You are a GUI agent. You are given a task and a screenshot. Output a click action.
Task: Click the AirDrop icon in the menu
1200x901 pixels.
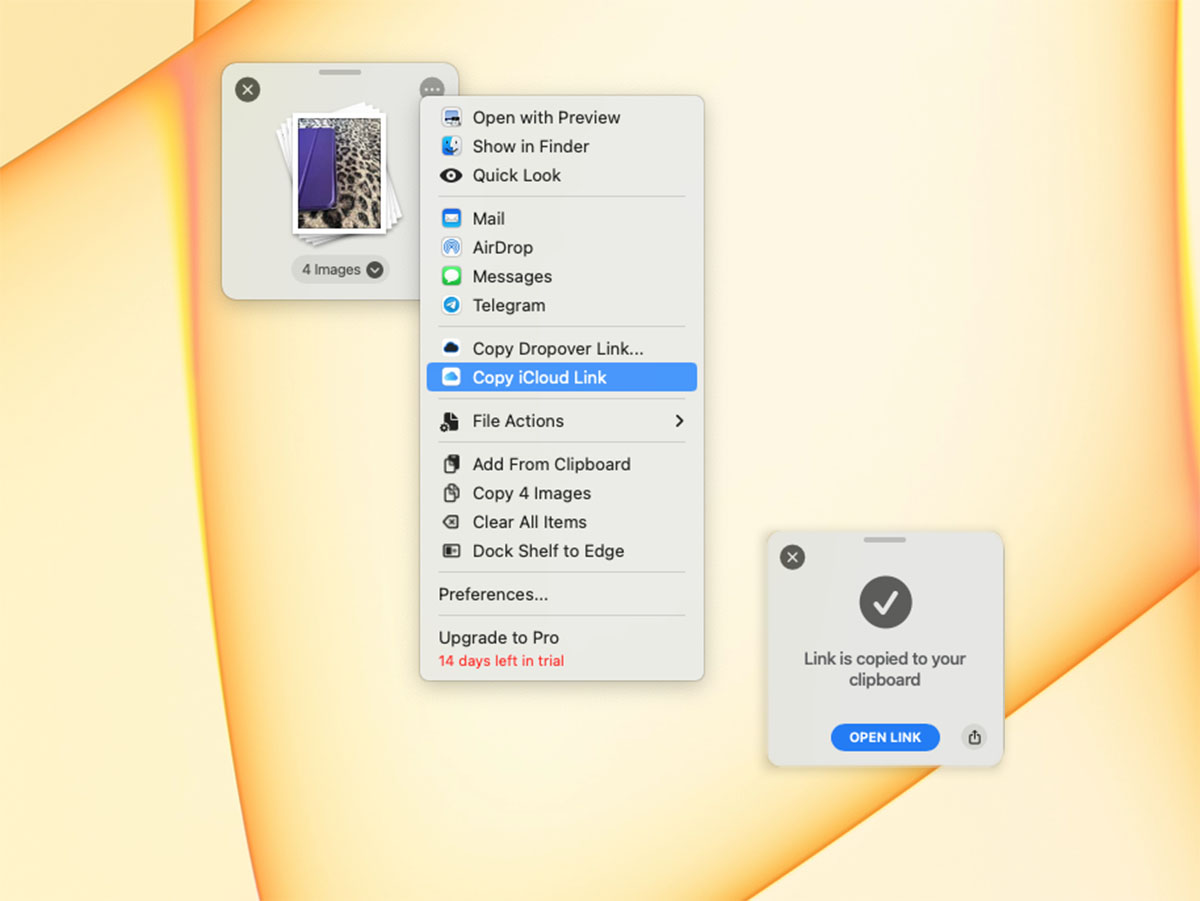click(x=451, y=248)
